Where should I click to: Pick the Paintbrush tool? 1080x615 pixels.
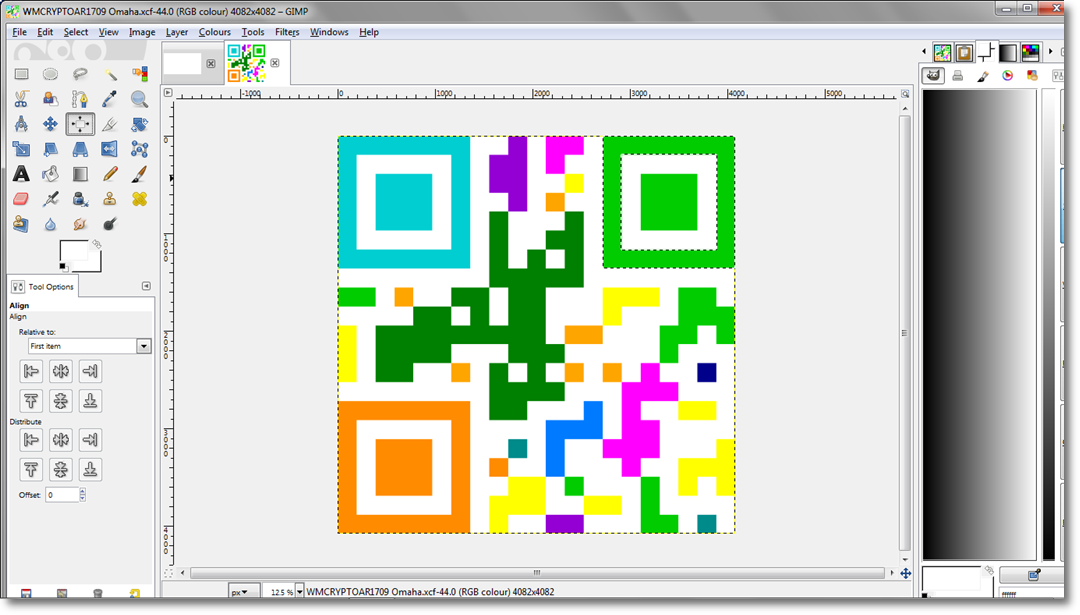click(x=139, y=174)
